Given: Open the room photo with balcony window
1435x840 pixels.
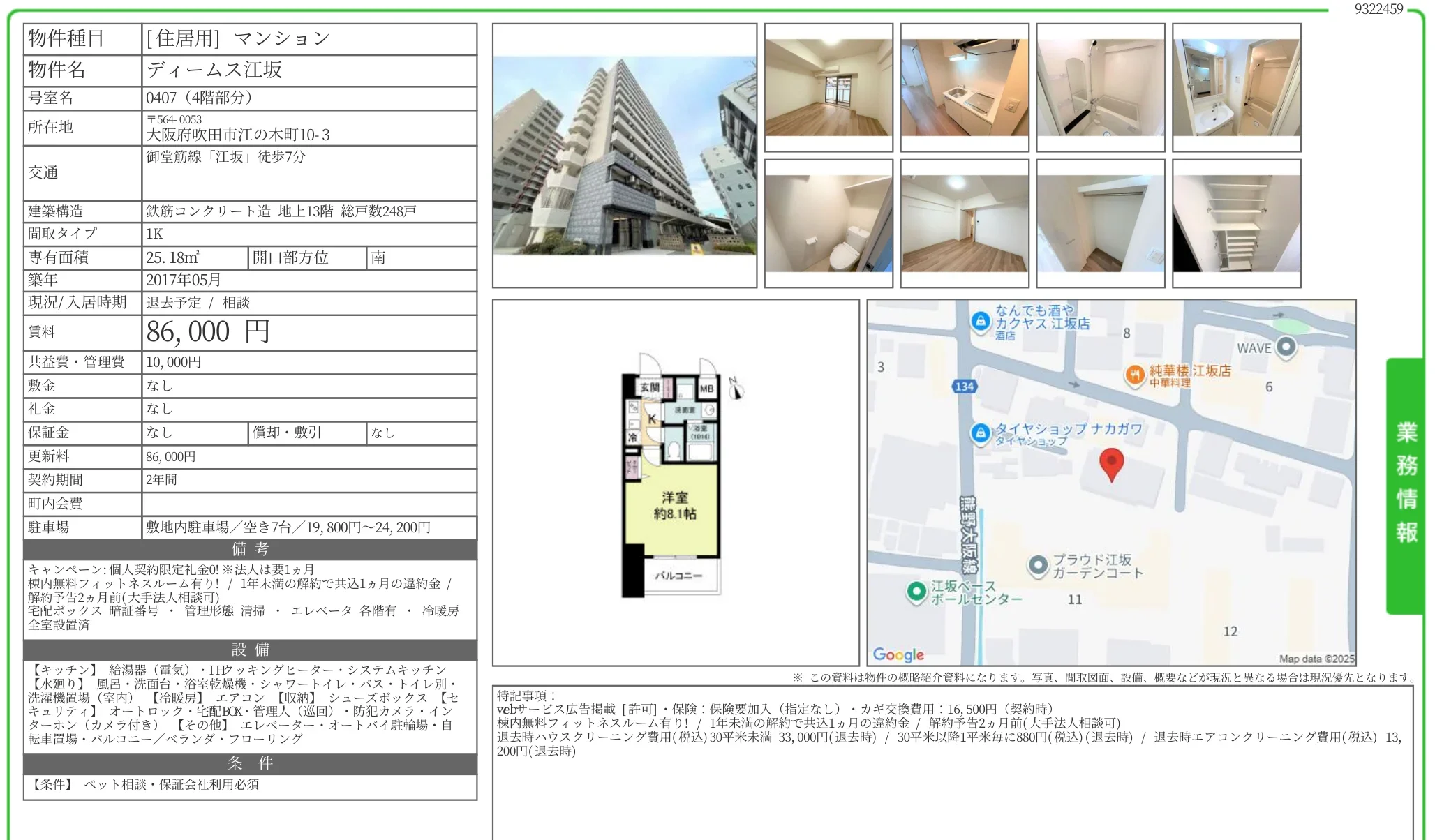Looking at the screenshot, I should [828, 87].
